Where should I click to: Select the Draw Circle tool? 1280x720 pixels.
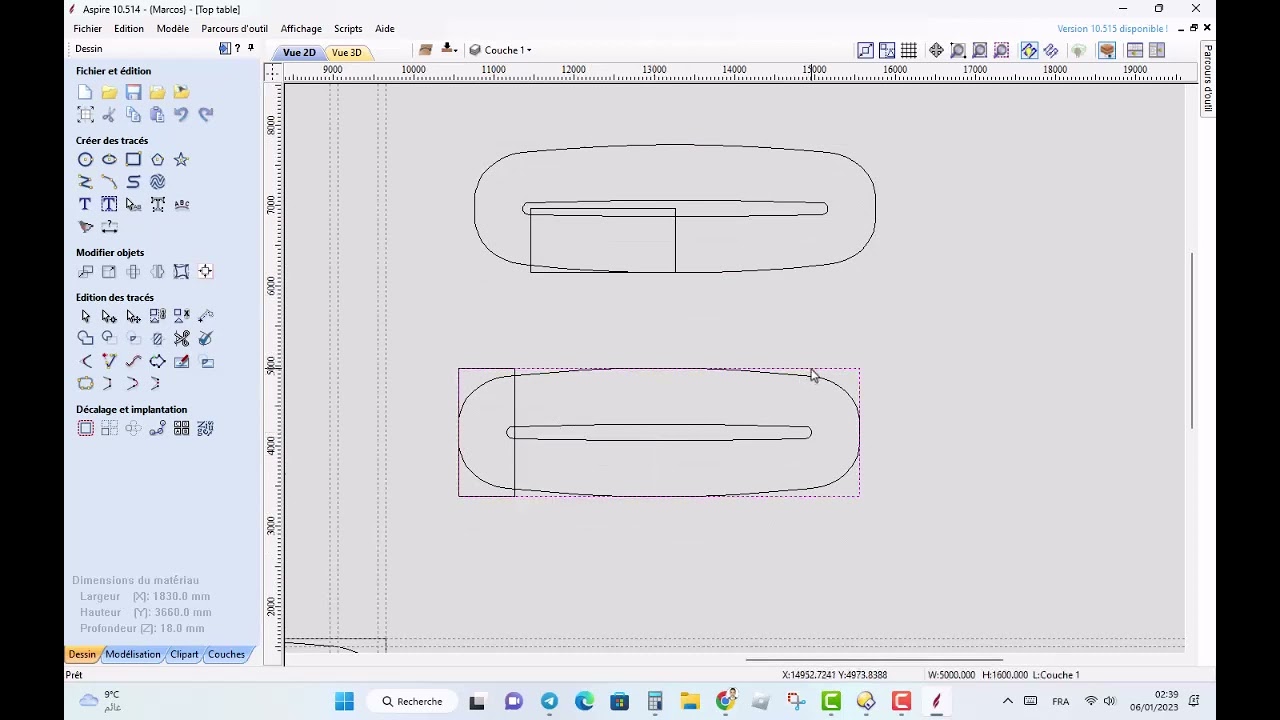(85, 160)
